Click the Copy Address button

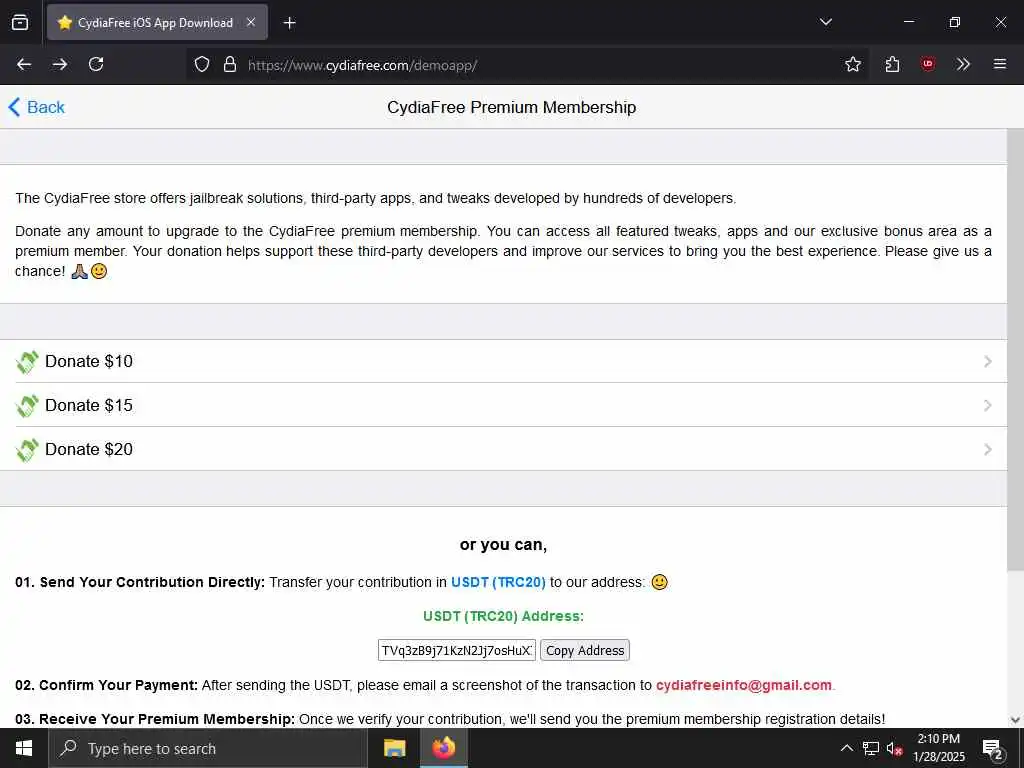pyautogui.click(x=584, y=650)
